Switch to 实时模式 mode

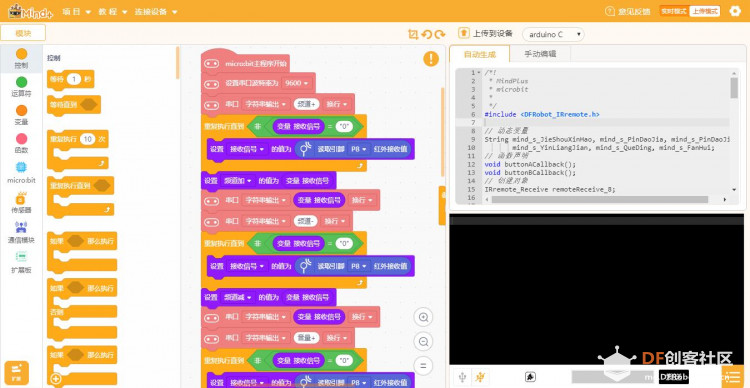(x=674, y=11)
